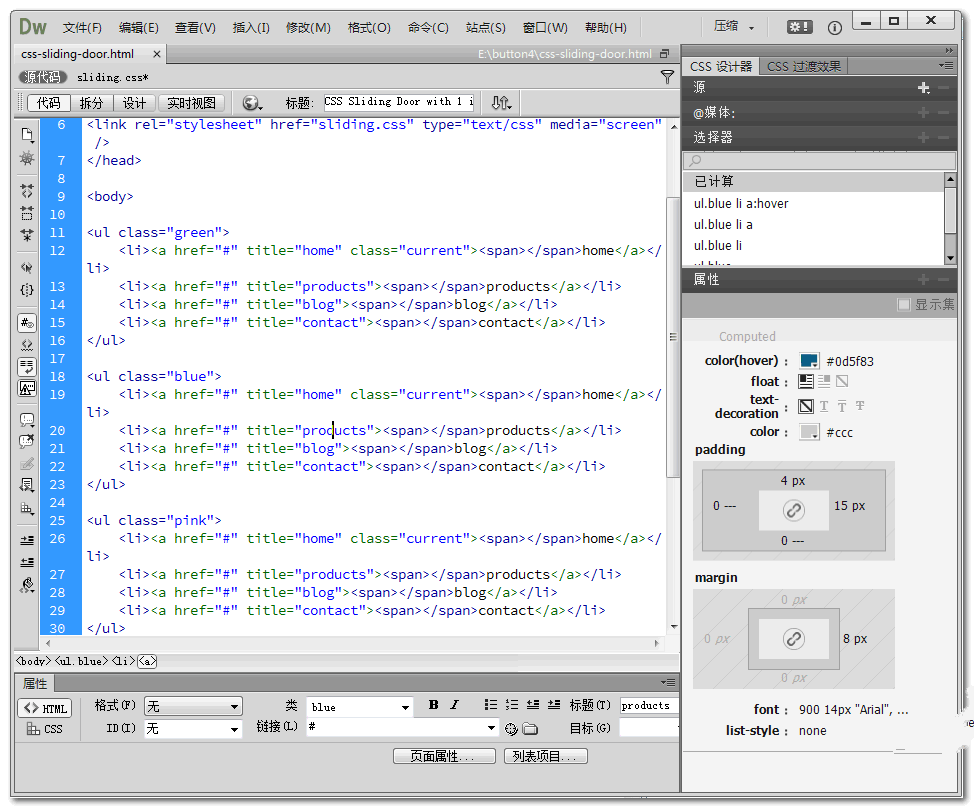Viewport: 974px width, 809px height.
Task: Open documents icon in coding toolbar
Action: point(27,134)
